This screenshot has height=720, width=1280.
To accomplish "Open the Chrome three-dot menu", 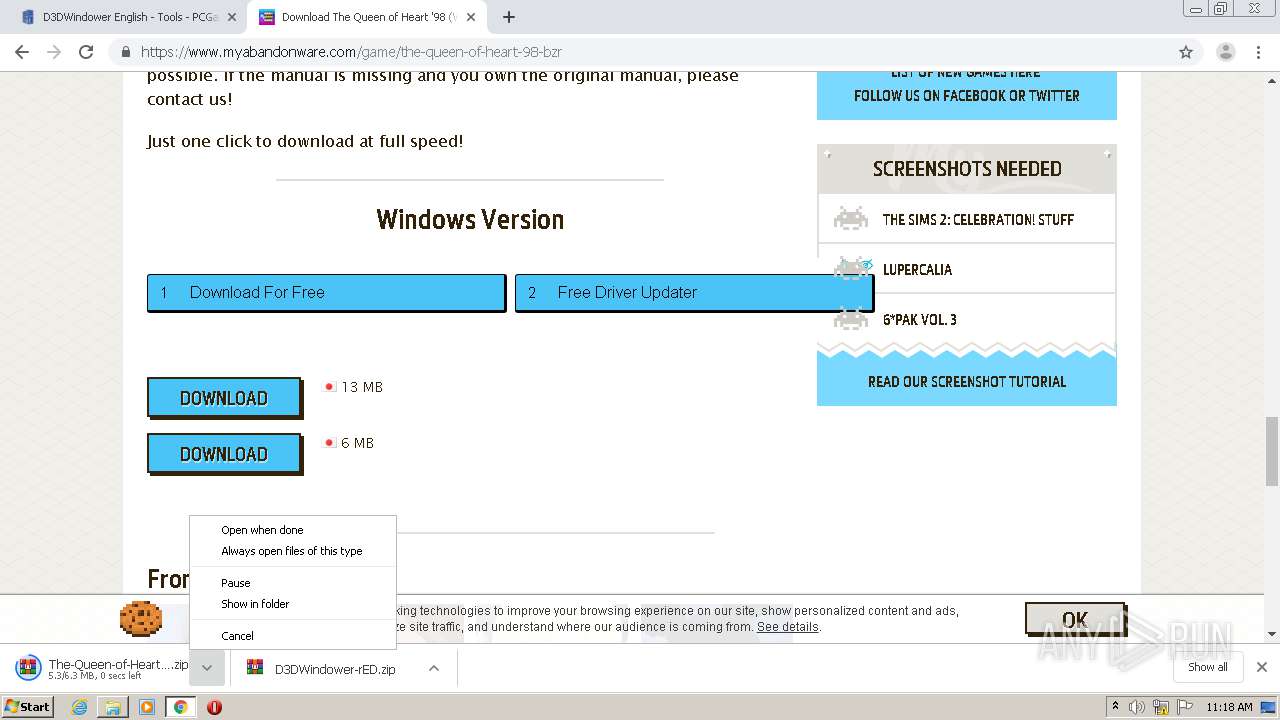I will coord(1258,52).
